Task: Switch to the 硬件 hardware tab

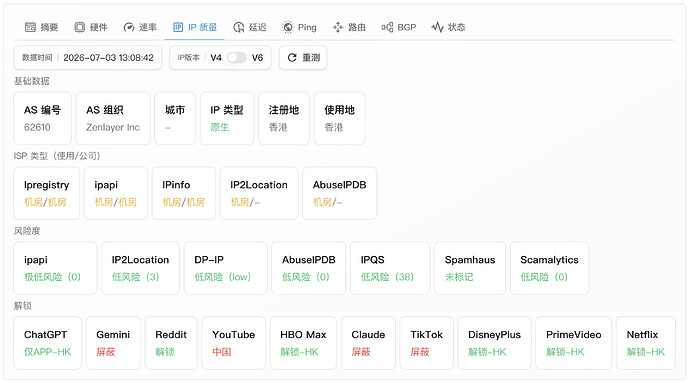Action: (91, 27)
